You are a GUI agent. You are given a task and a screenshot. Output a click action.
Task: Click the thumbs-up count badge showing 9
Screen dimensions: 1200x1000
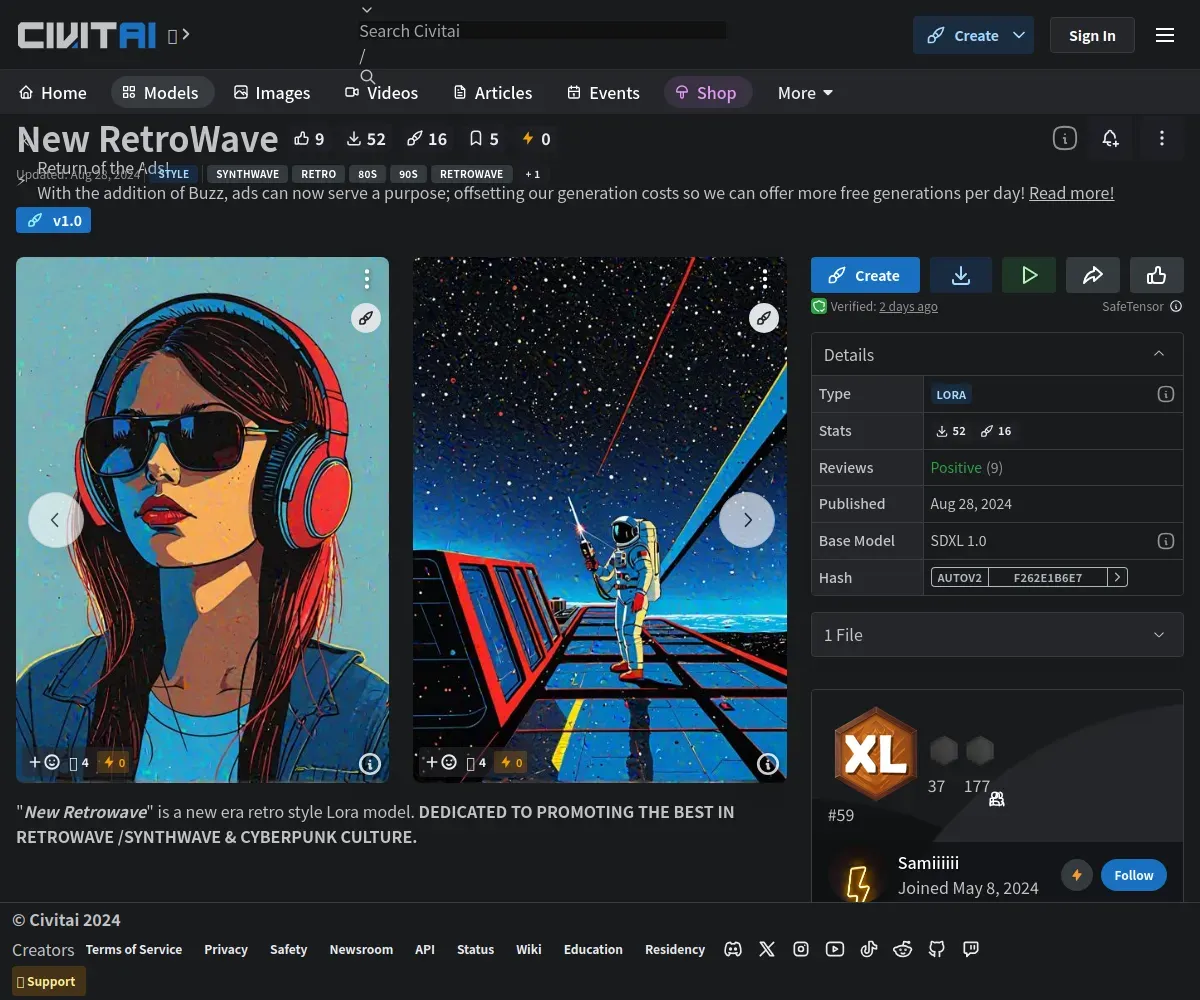(x=309, y=139)
